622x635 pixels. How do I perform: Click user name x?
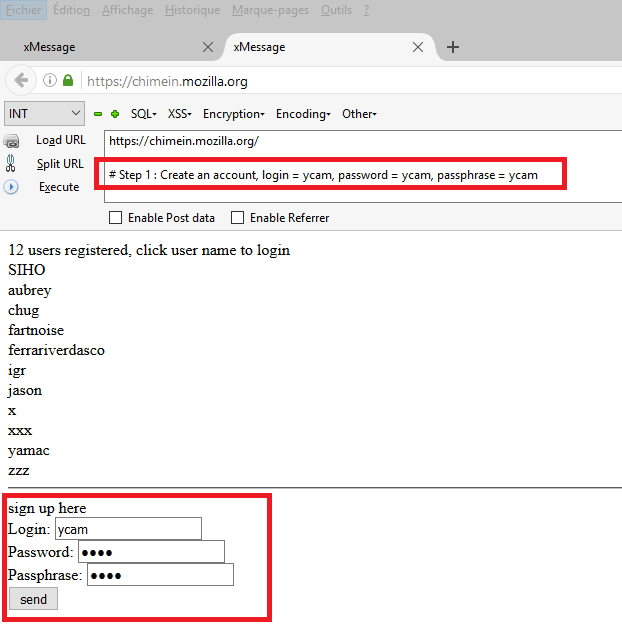coord(12,411)
